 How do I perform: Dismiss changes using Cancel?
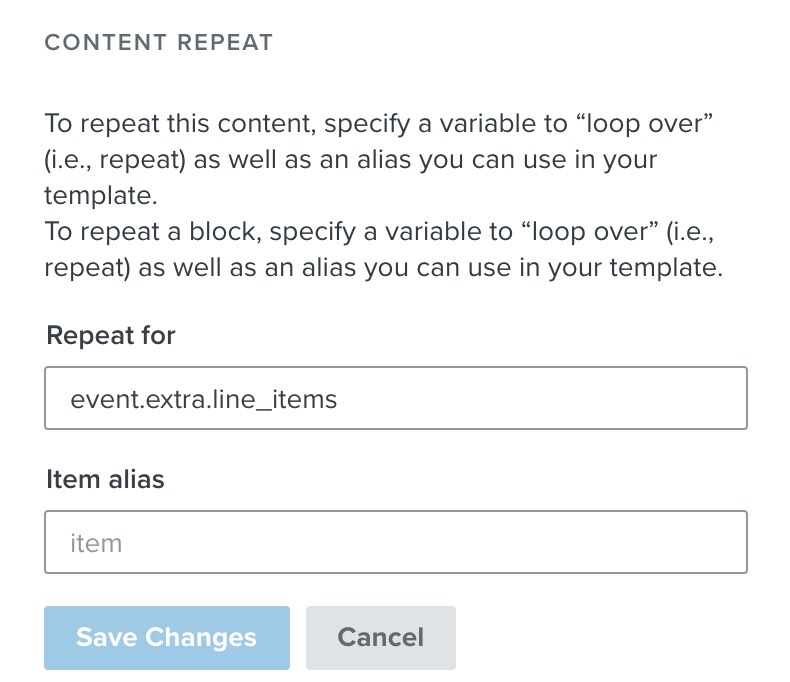(380, 637)
